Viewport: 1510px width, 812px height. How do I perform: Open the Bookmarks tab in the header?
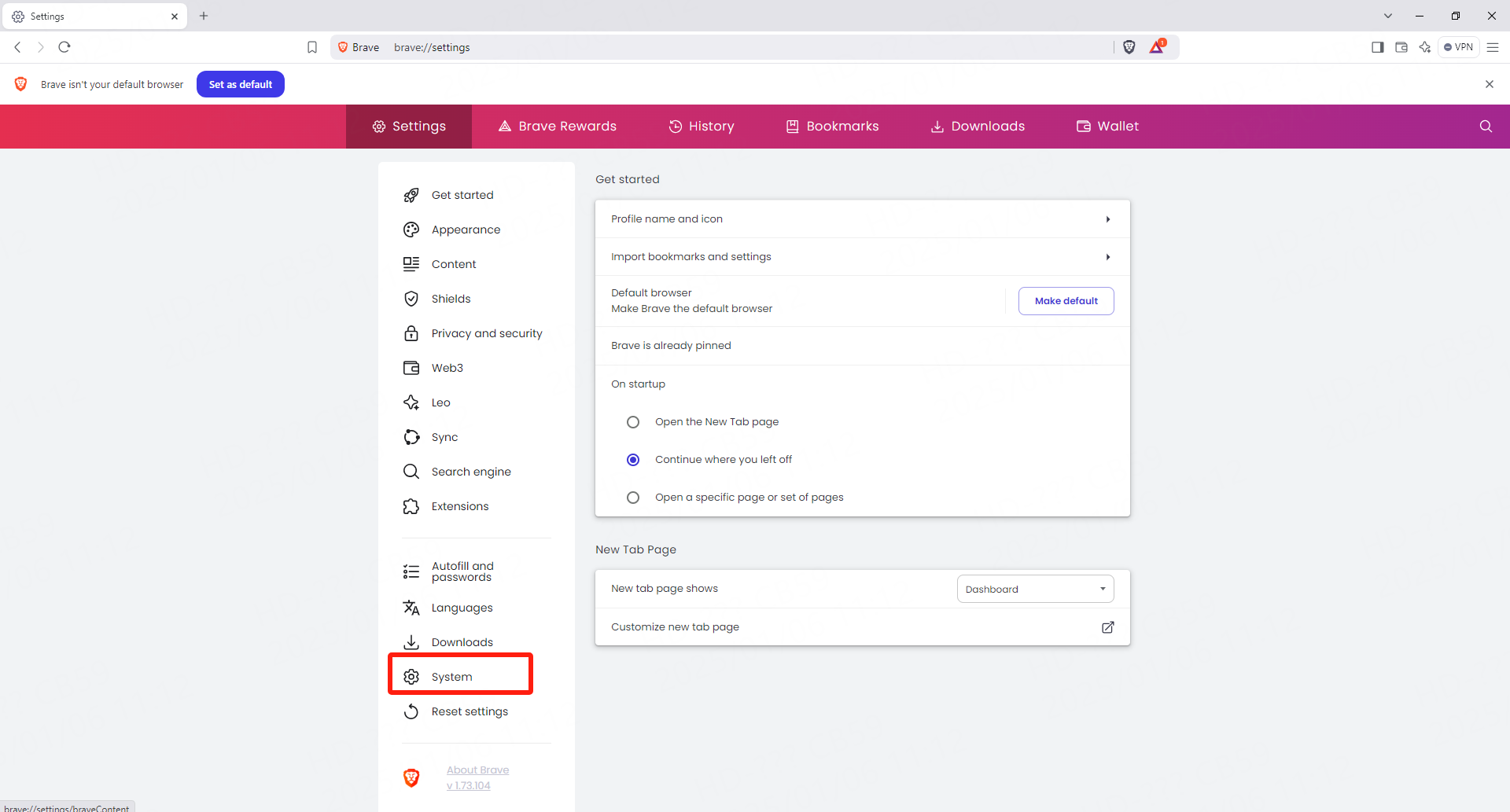832,127
